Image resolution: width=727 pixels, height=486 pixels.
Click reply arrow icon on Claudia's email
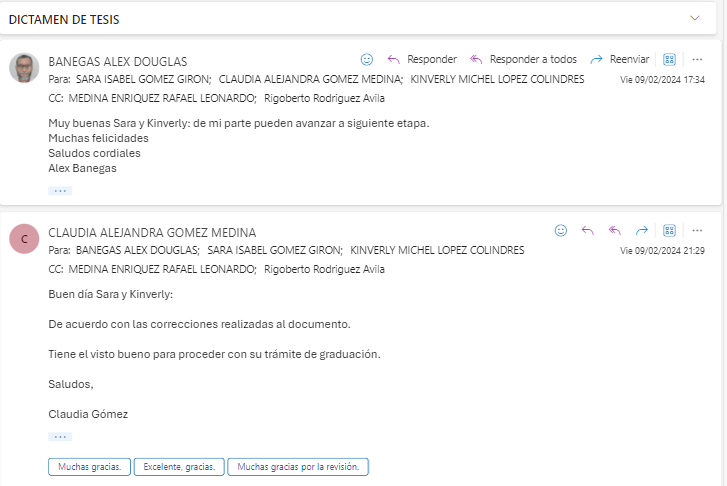point(588,230)
